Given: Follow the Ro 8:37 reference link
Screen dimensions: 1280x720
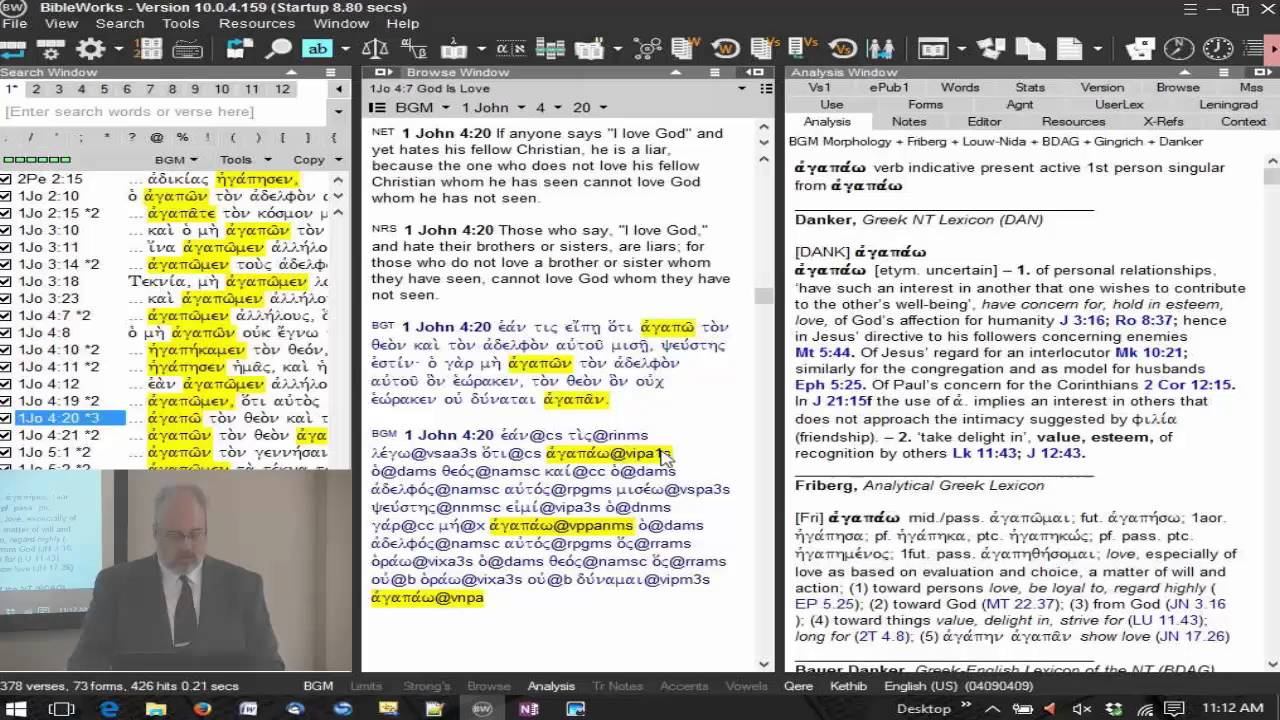Looking at the screenshot, I should 1143,320.
